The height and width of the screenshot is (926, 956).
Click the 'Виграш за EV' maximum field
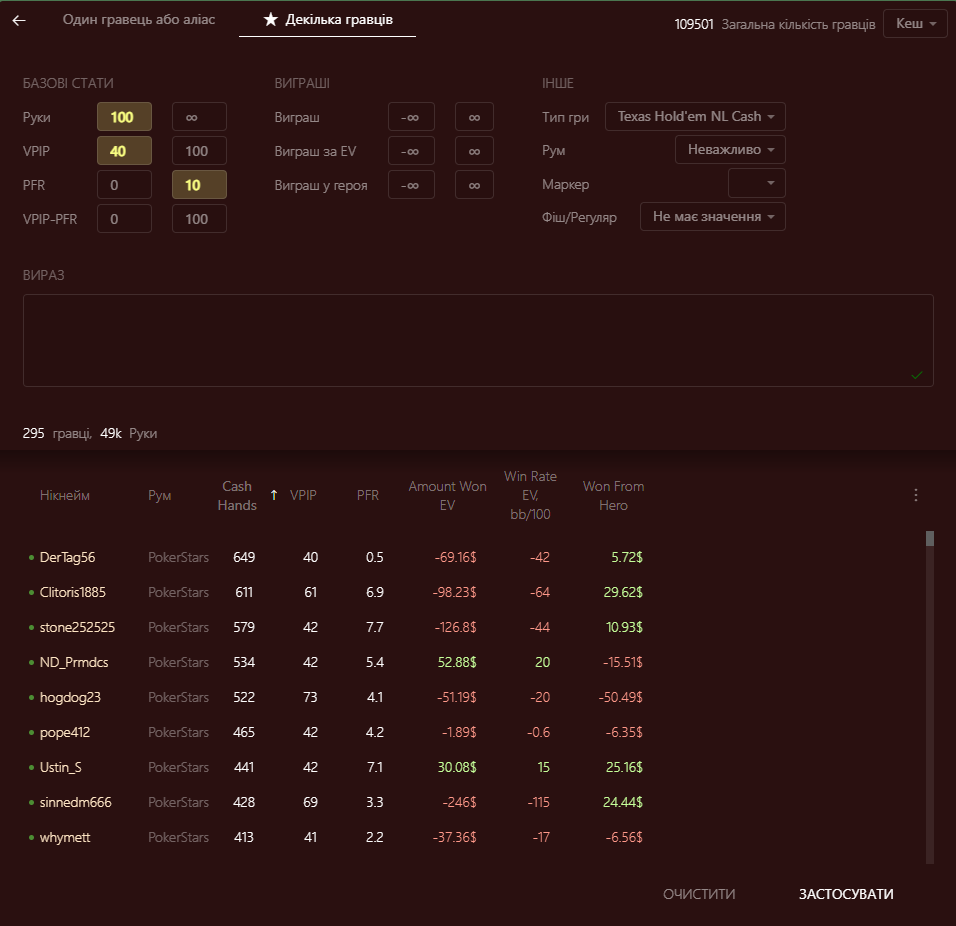click(x=474, y=151)
